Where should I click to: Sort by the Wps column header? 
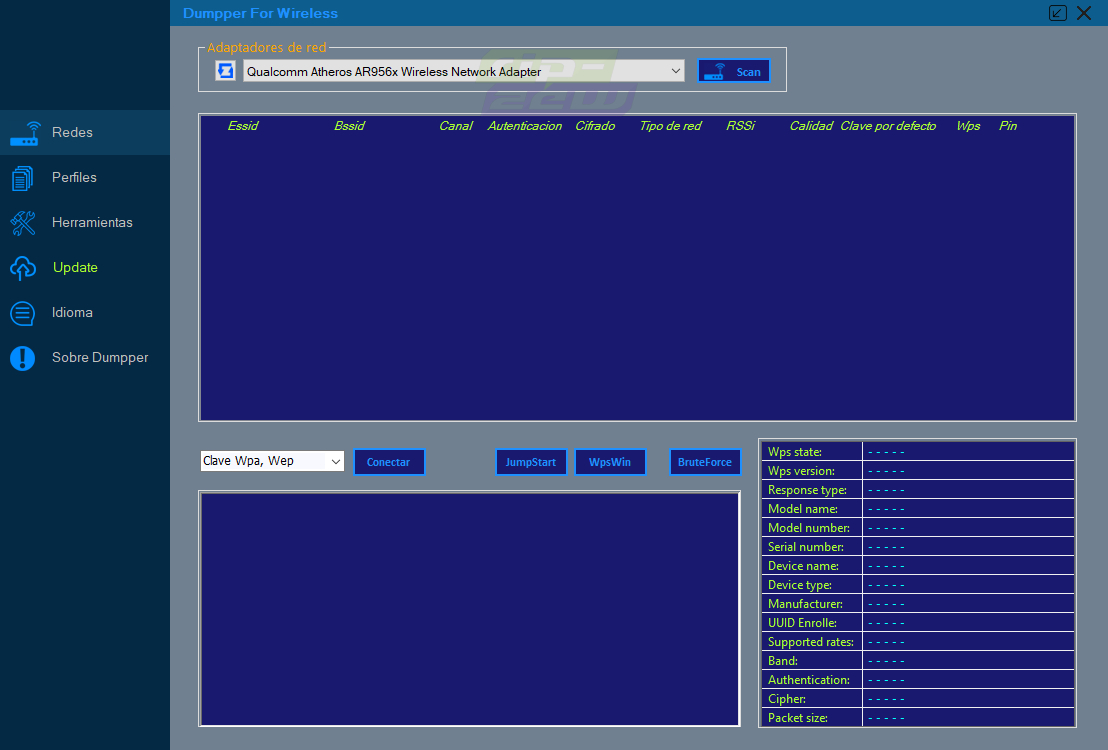[x=967, y=126]
